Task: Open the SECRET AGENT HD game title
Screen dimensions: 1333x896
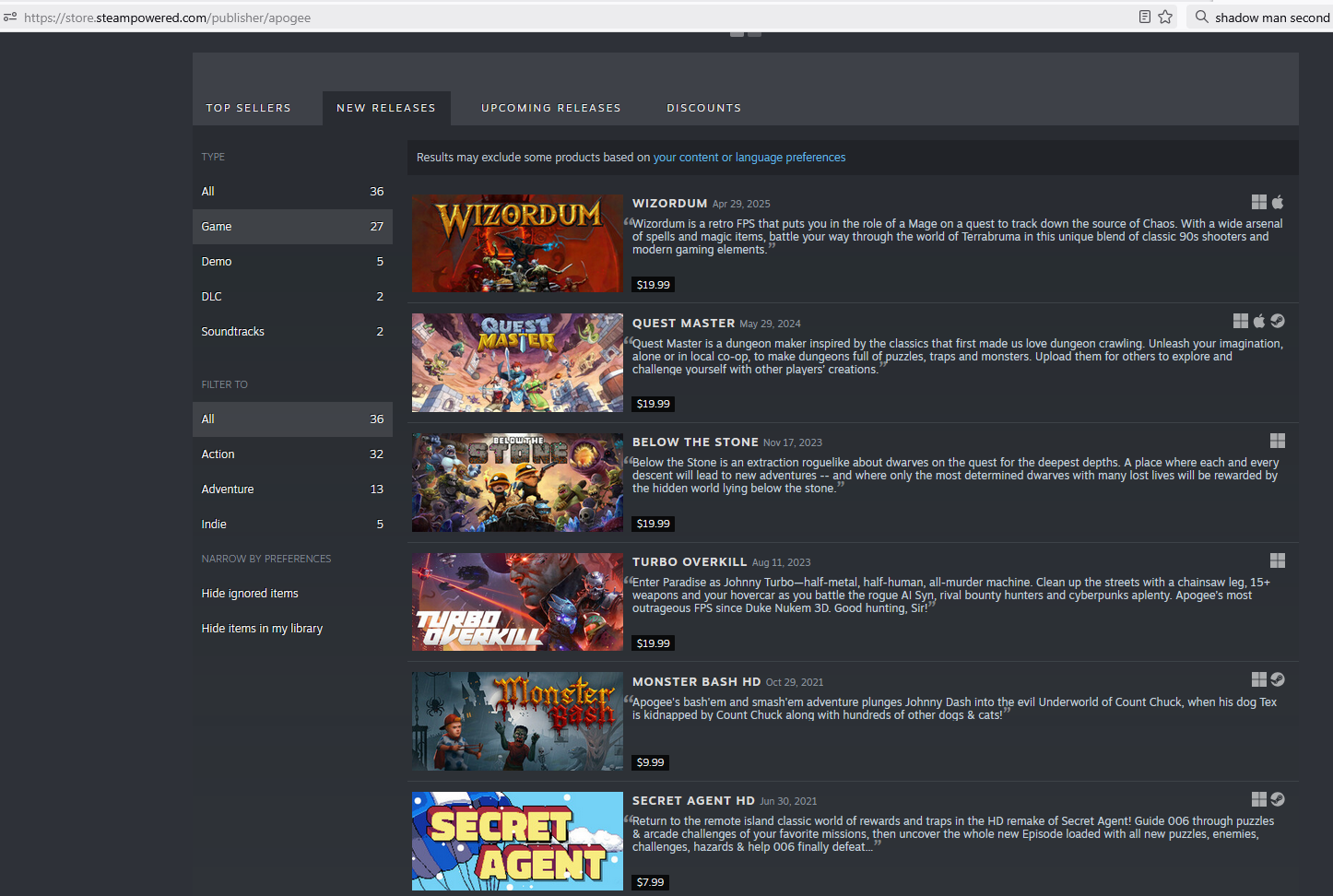Action: (x=694, y=801)
